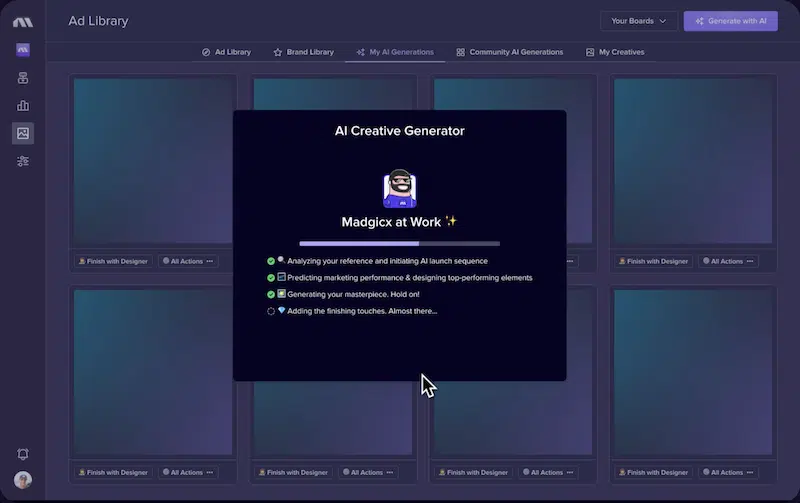This screenshot has width=800, height=503.
Task: Click the gem emoji in the finishing touches step
Action: (281, 310)
